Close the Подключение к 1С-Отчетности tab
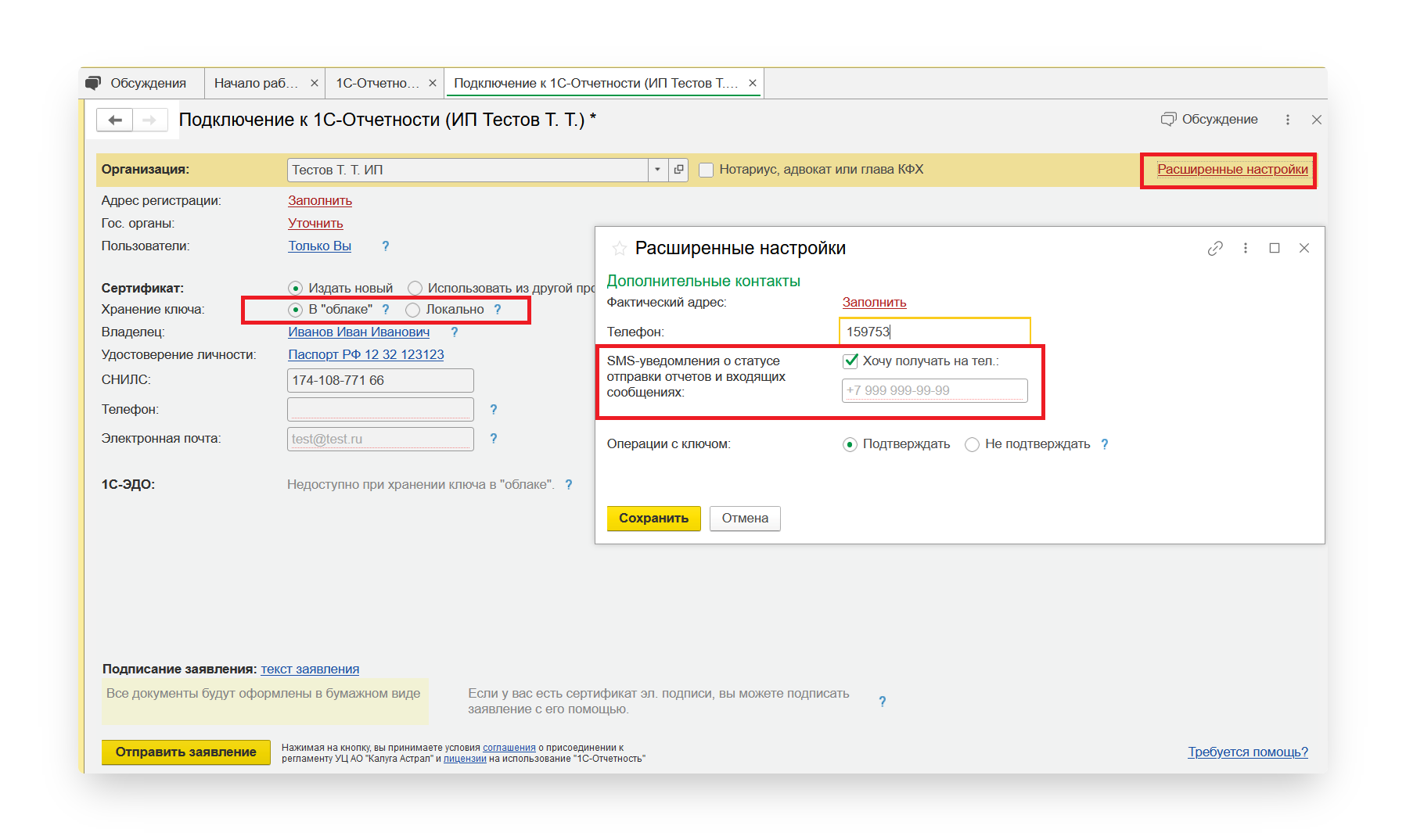Screen dimensions: 1406x840 (x=752, y=83)
